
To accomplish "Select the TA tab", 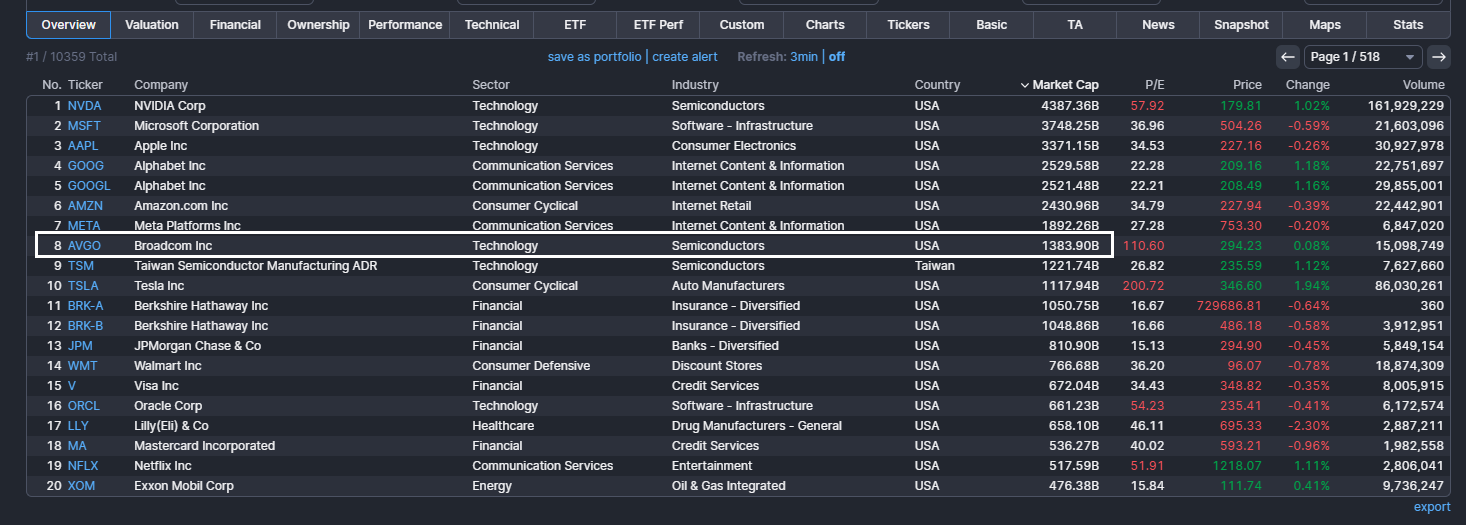I will tap(1075, 25).
